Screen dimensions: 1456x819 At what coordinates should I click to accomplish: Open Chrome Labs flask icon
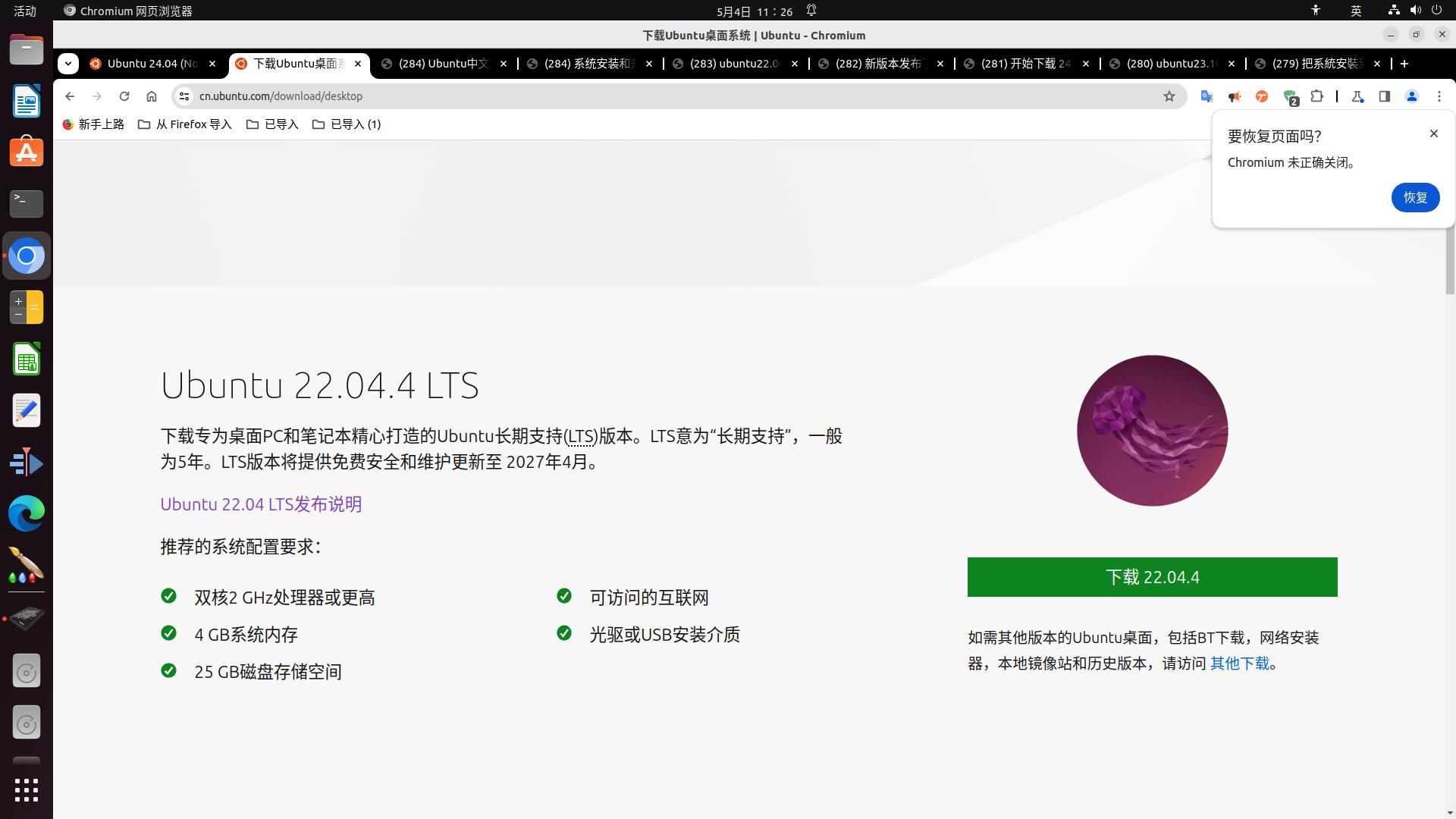click(1357, 96)
